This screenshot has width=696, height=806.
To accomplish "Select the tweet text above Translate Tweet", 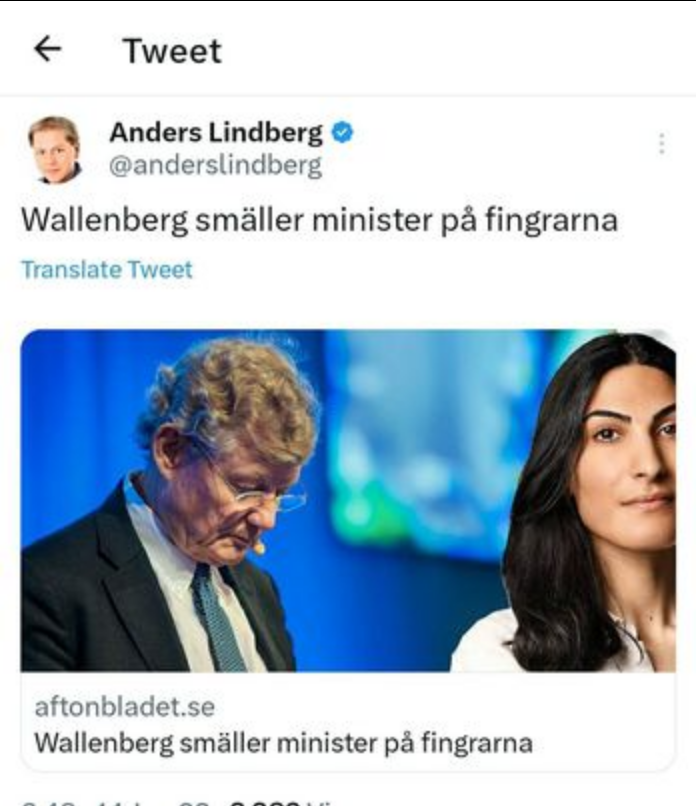I will [x=319, y=221].
